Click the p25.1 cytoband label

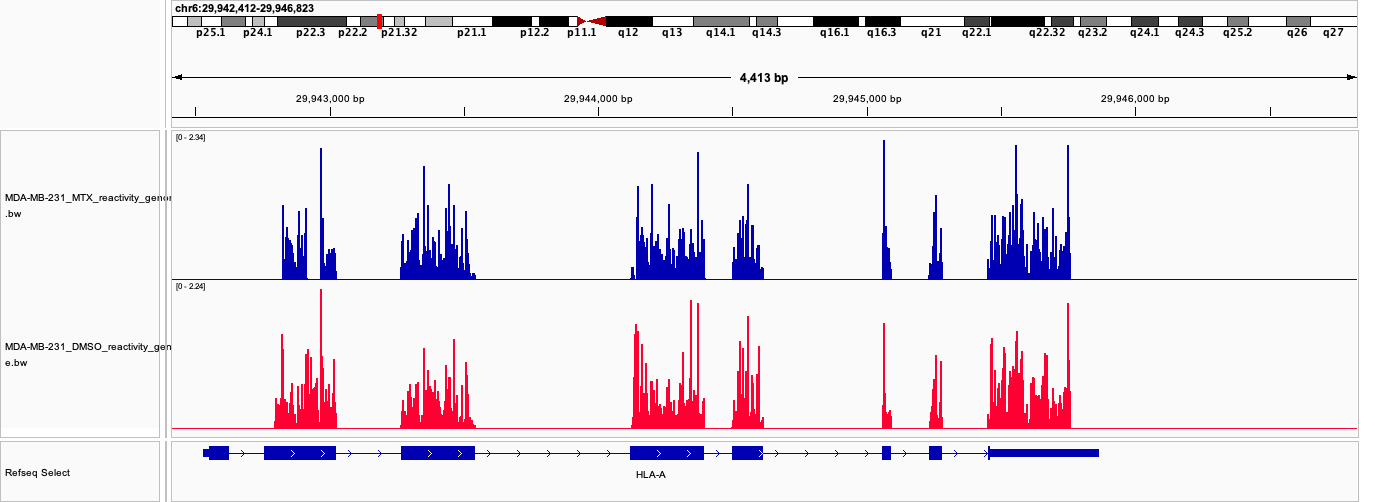(211, 33)
